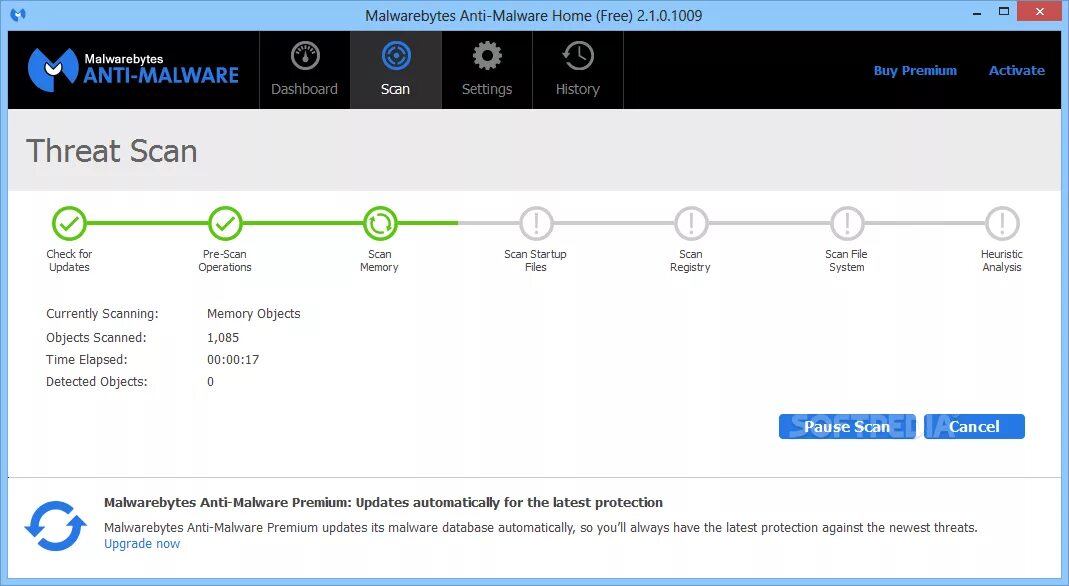Maximize the Malwarebytes window

click(1004, 12)
